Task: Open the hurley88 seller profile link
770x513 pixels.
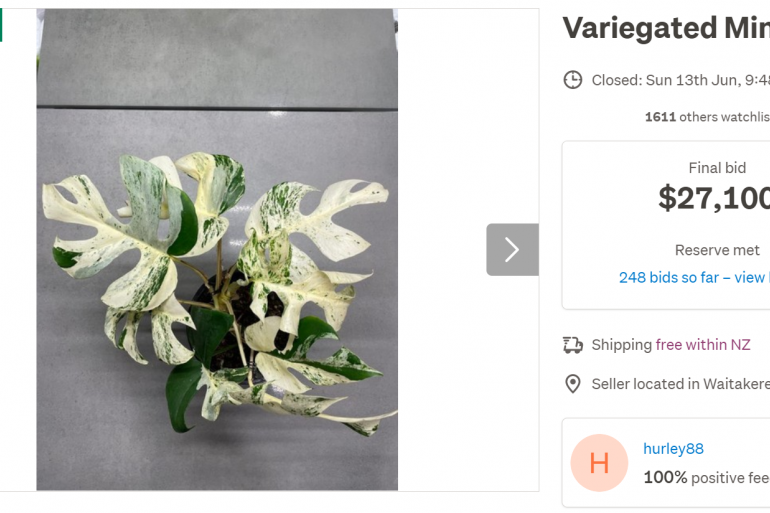Action: [673, 449]
